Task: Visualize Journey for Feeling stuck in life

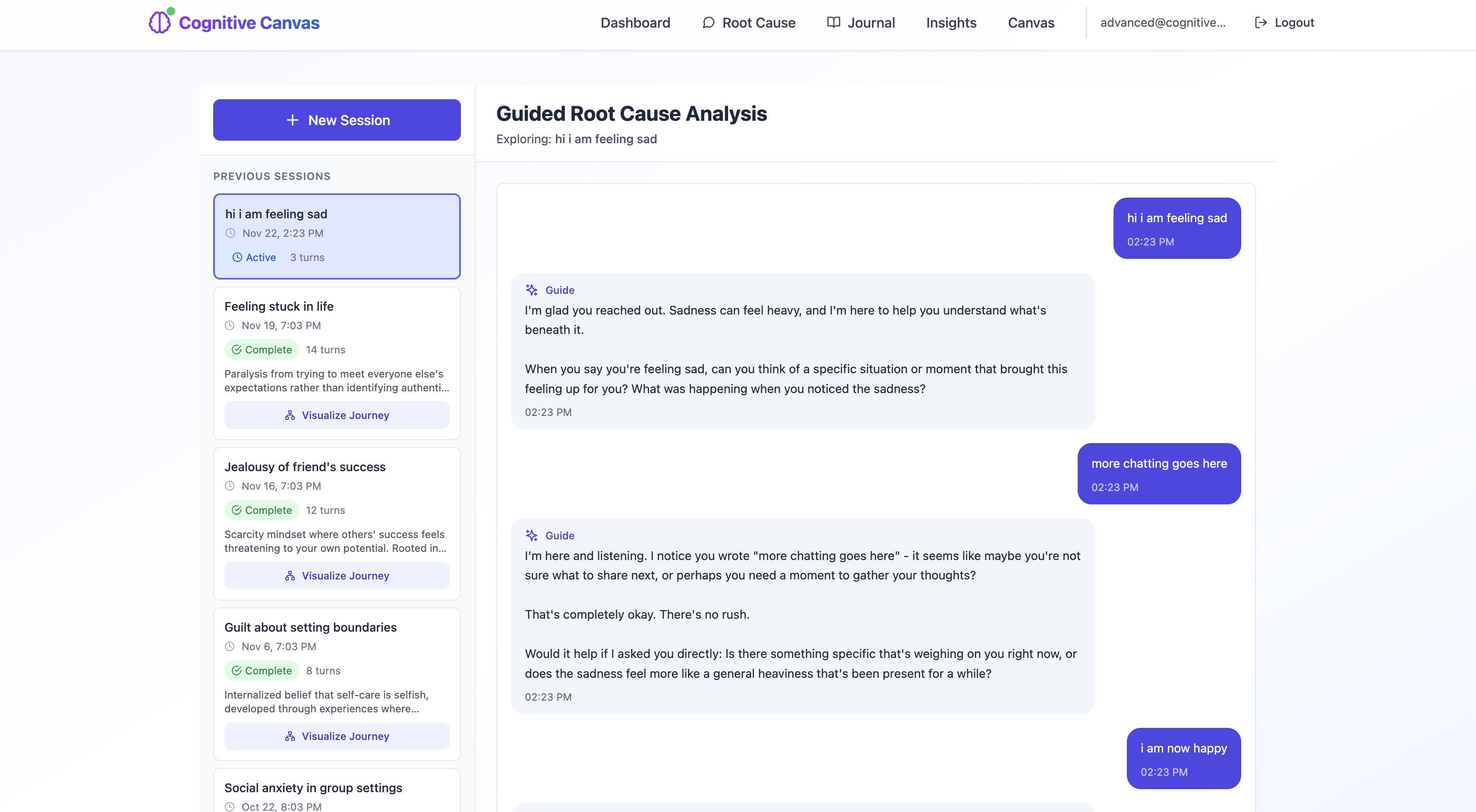Action: [337, 415]
